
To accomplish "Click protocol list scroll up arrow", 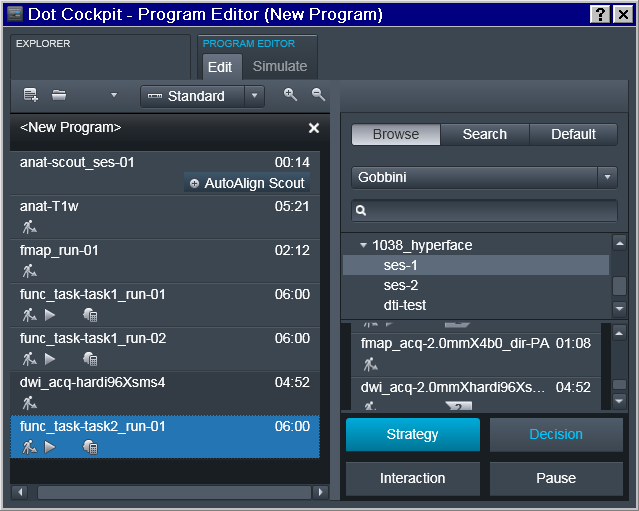I will tap(619, 333).
